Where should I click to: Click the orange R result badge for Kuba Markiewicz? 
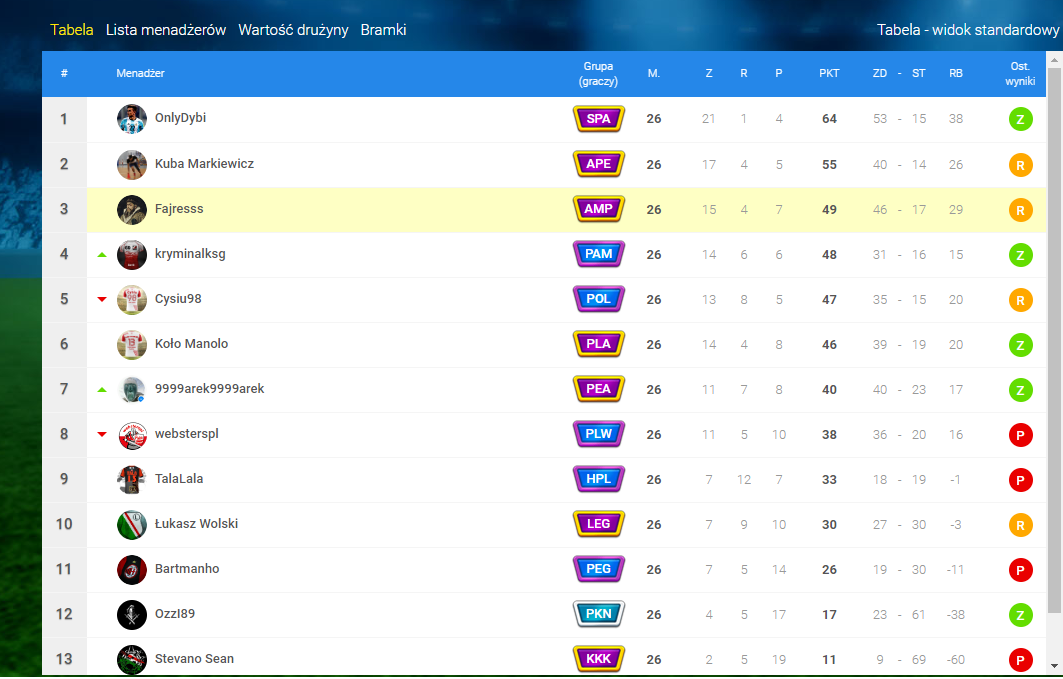coord(1020,165)
